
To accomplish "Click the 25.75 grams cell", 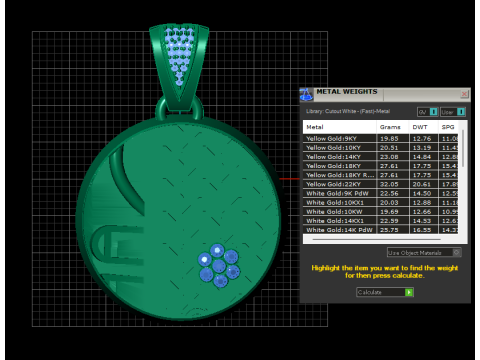I will tap(393, 230).
